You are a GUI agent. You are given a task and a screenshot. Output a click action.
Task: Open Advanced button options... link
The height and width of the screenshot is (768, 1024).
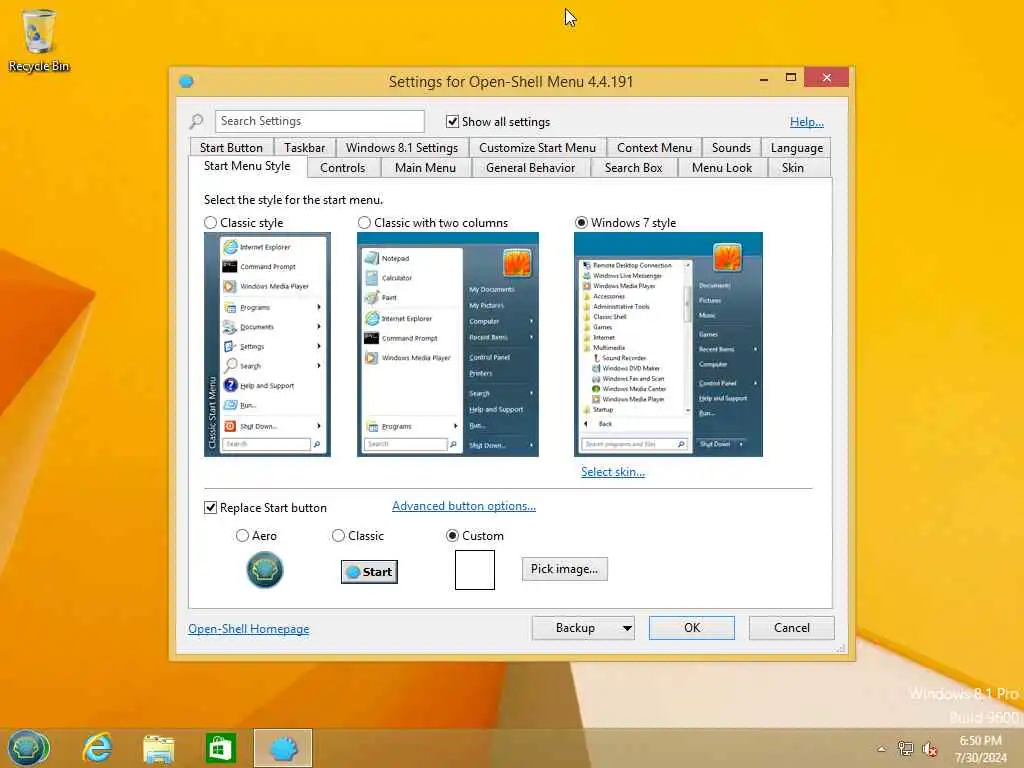pos(464,506)
